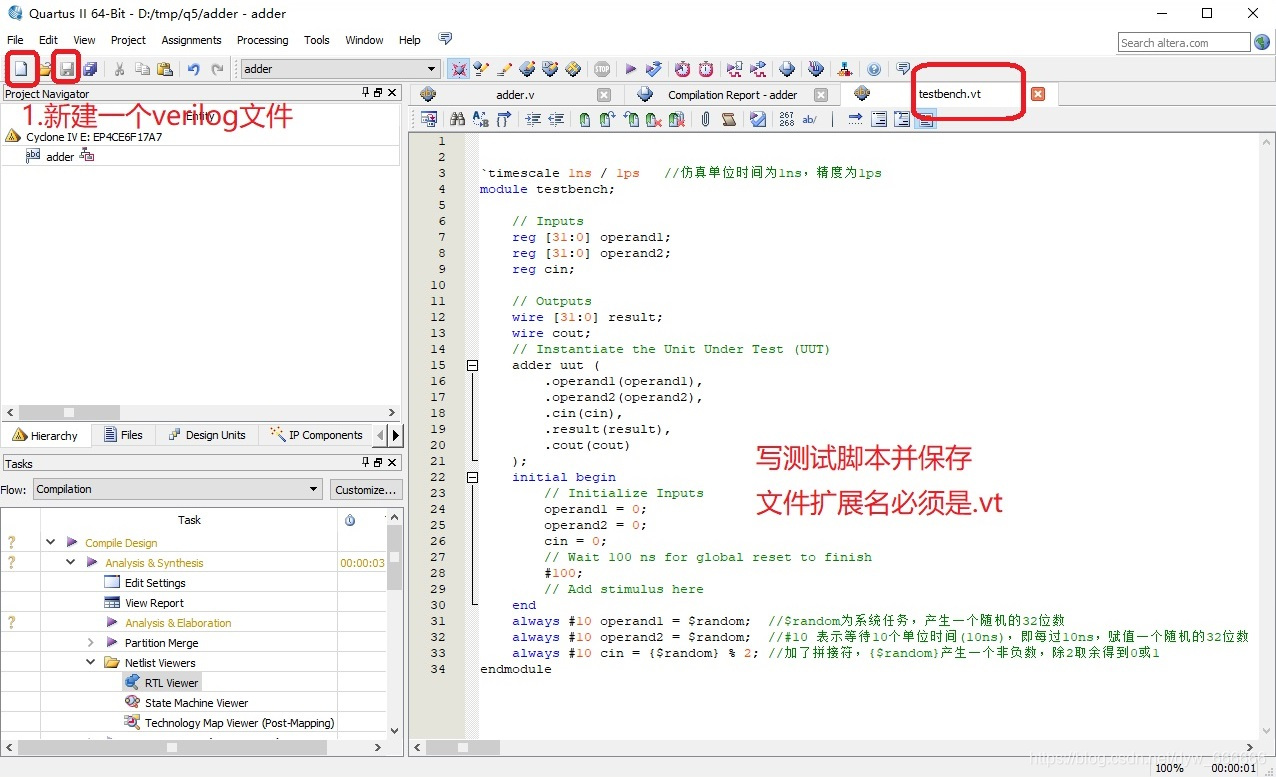
Task: Collapse the adder uut code block at line 15
Action: click(472, 365)
